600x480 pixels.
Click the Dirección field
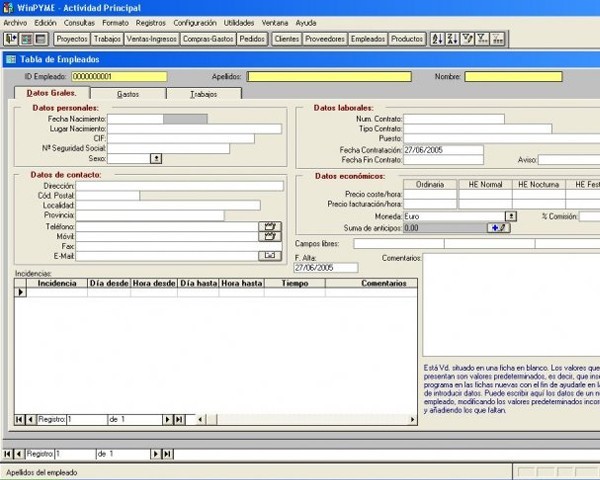pos(179,186)
